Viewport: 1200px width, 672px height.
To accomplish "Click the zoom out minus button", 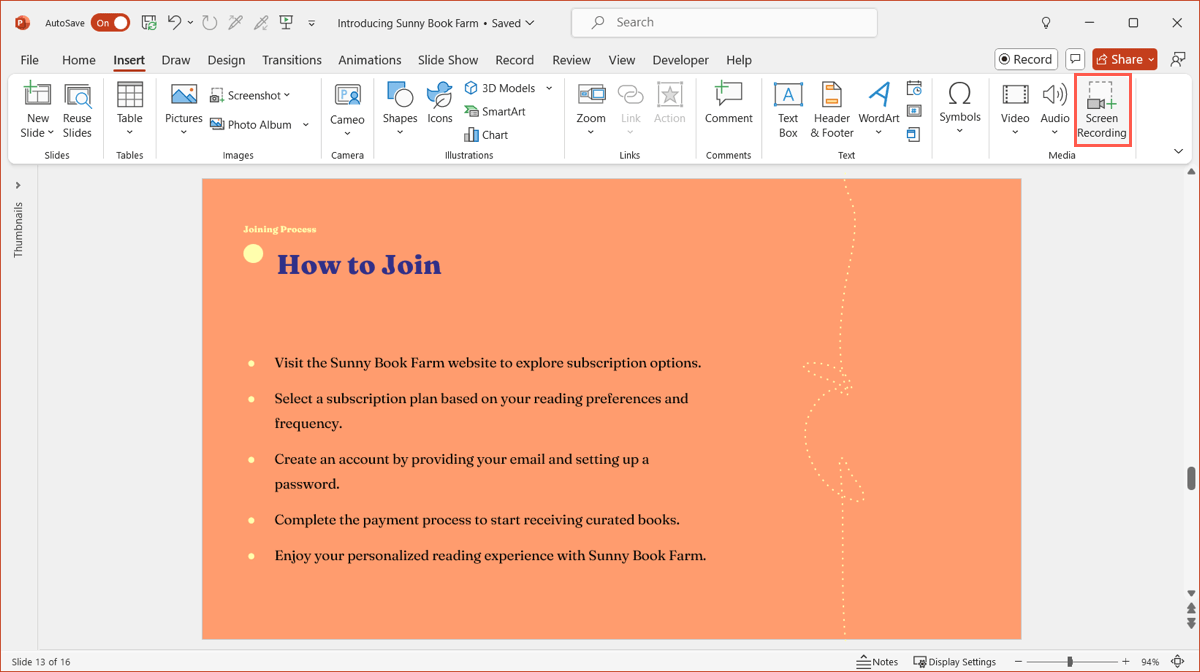I will (1018, 662).
